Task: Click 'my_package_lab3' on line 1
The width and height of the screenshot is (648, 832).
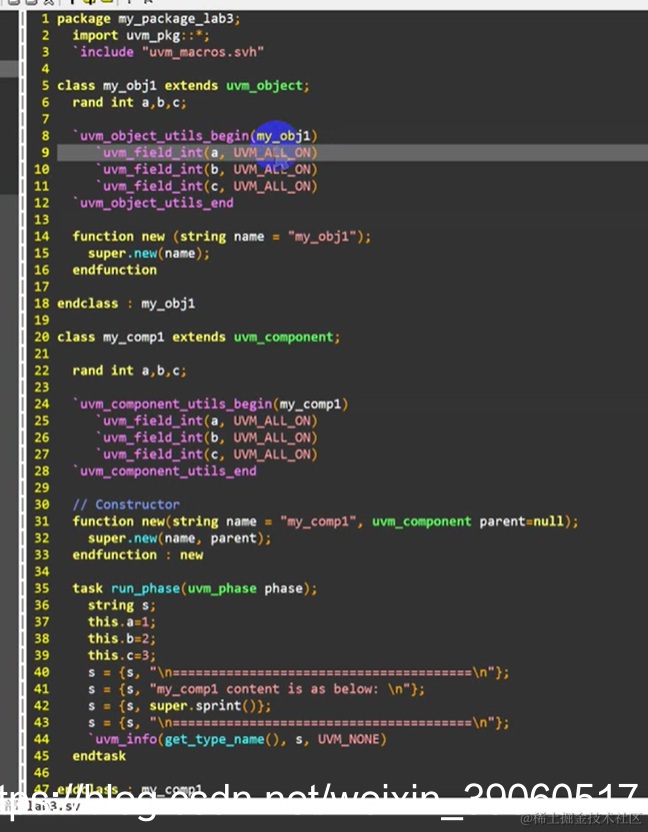Action: tap(175, 19)
